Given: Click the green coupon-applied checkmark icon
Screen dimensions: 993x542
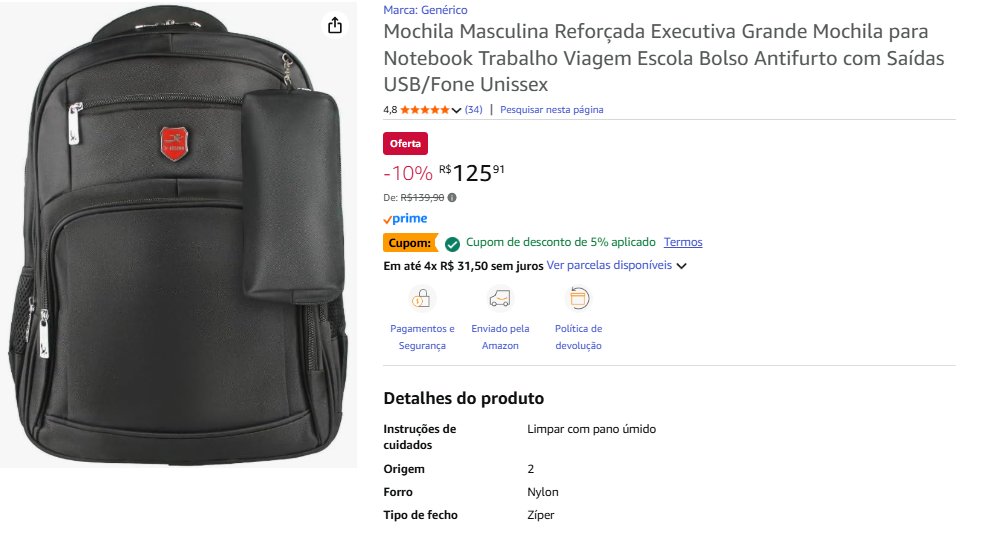Looking at the screenshot, I should [x=452, y=243].
